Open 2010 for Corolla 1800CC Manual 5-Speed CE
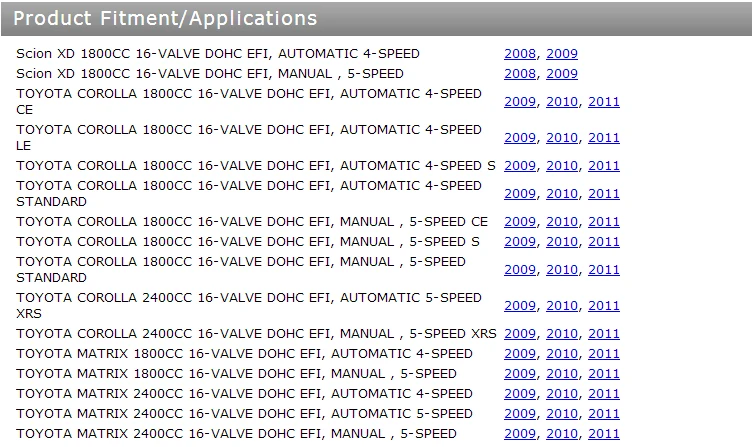 click(562, 222)
